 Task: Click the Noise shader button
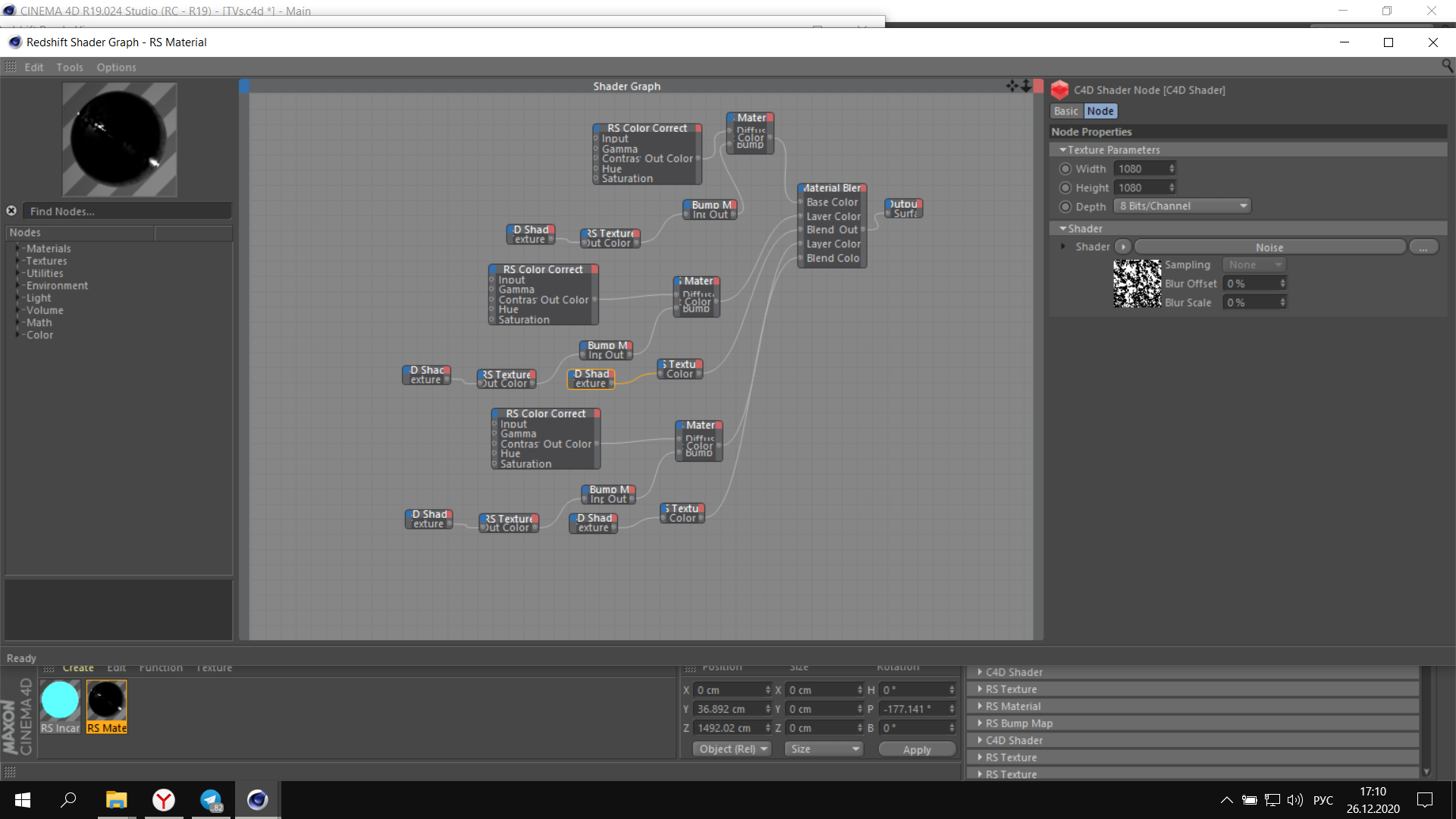click(1269, 247)
